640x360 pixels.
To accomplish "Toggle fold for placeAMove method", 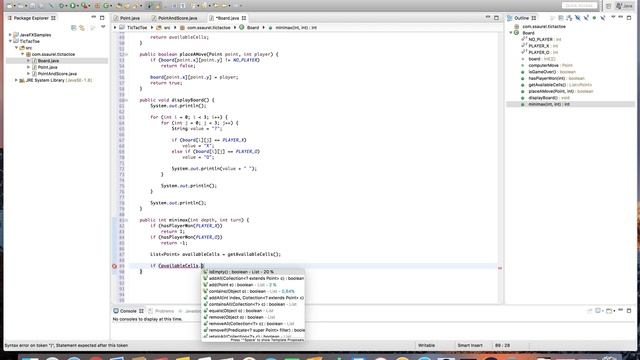I will tap(126, 54).
